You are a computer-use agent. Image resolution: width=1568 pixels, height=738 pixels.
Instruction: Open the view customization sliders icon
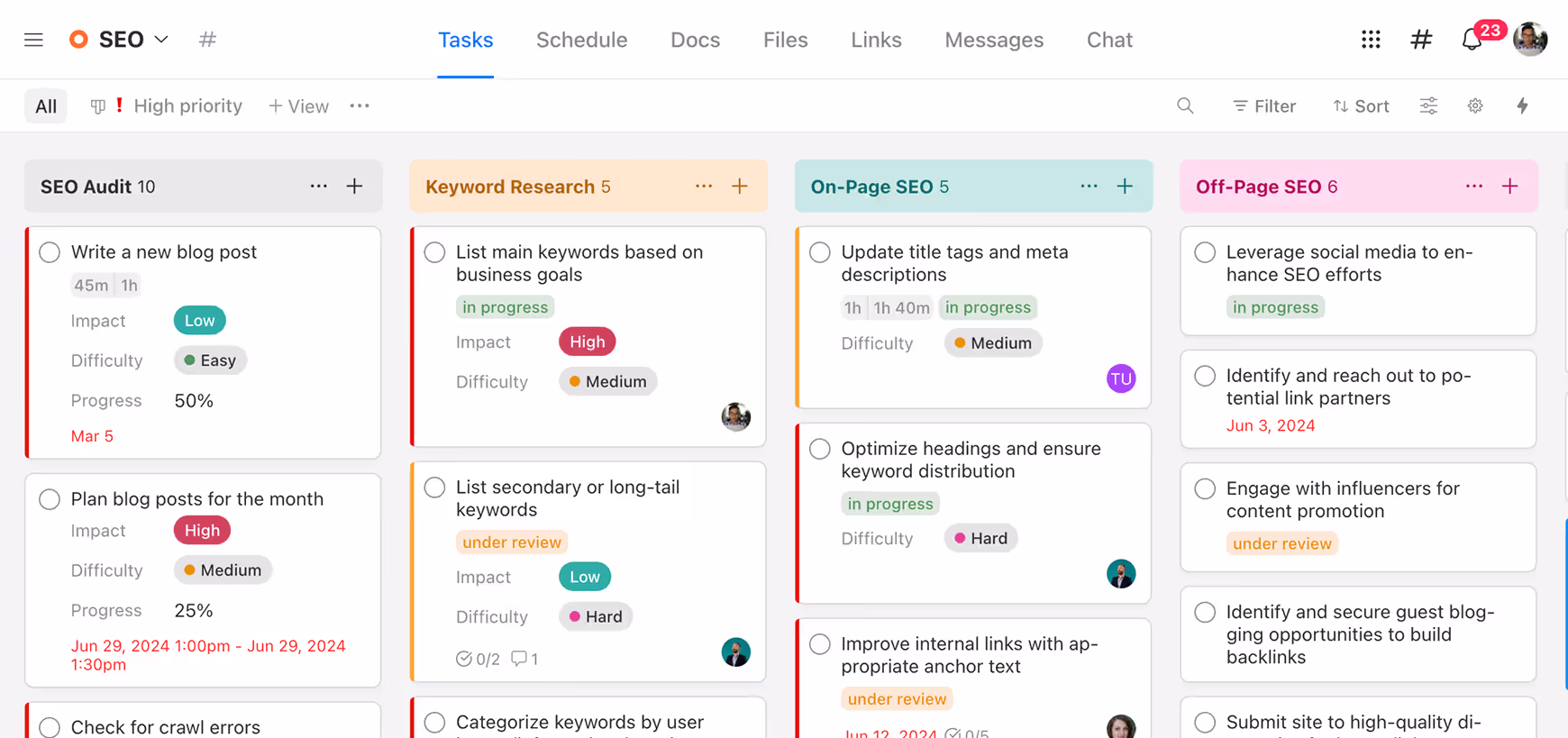click(x=1428, y=106)
